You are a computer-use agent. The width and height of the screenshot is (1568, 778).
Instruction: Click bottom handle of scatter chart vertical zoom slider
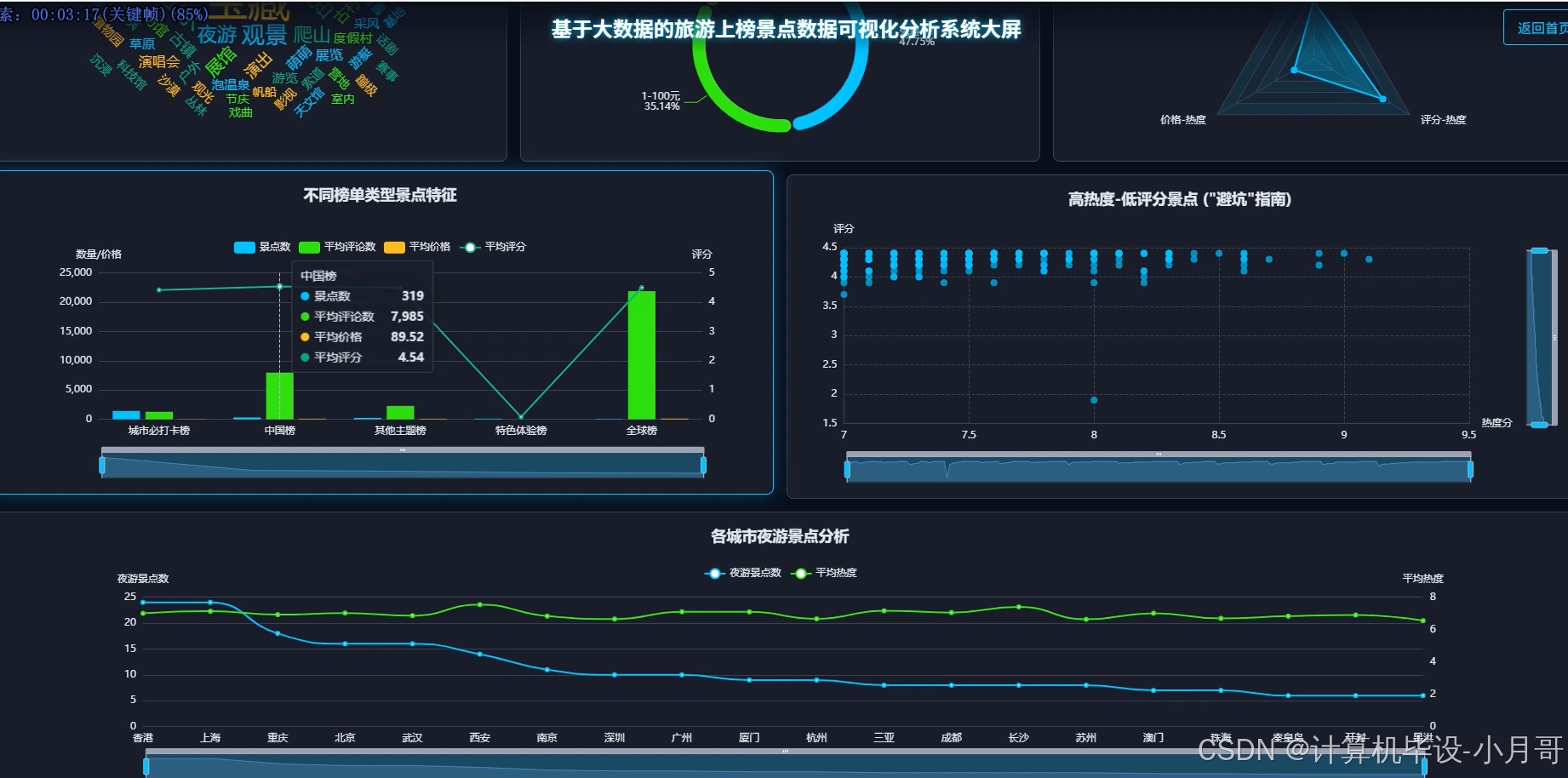click(1539, 424)
